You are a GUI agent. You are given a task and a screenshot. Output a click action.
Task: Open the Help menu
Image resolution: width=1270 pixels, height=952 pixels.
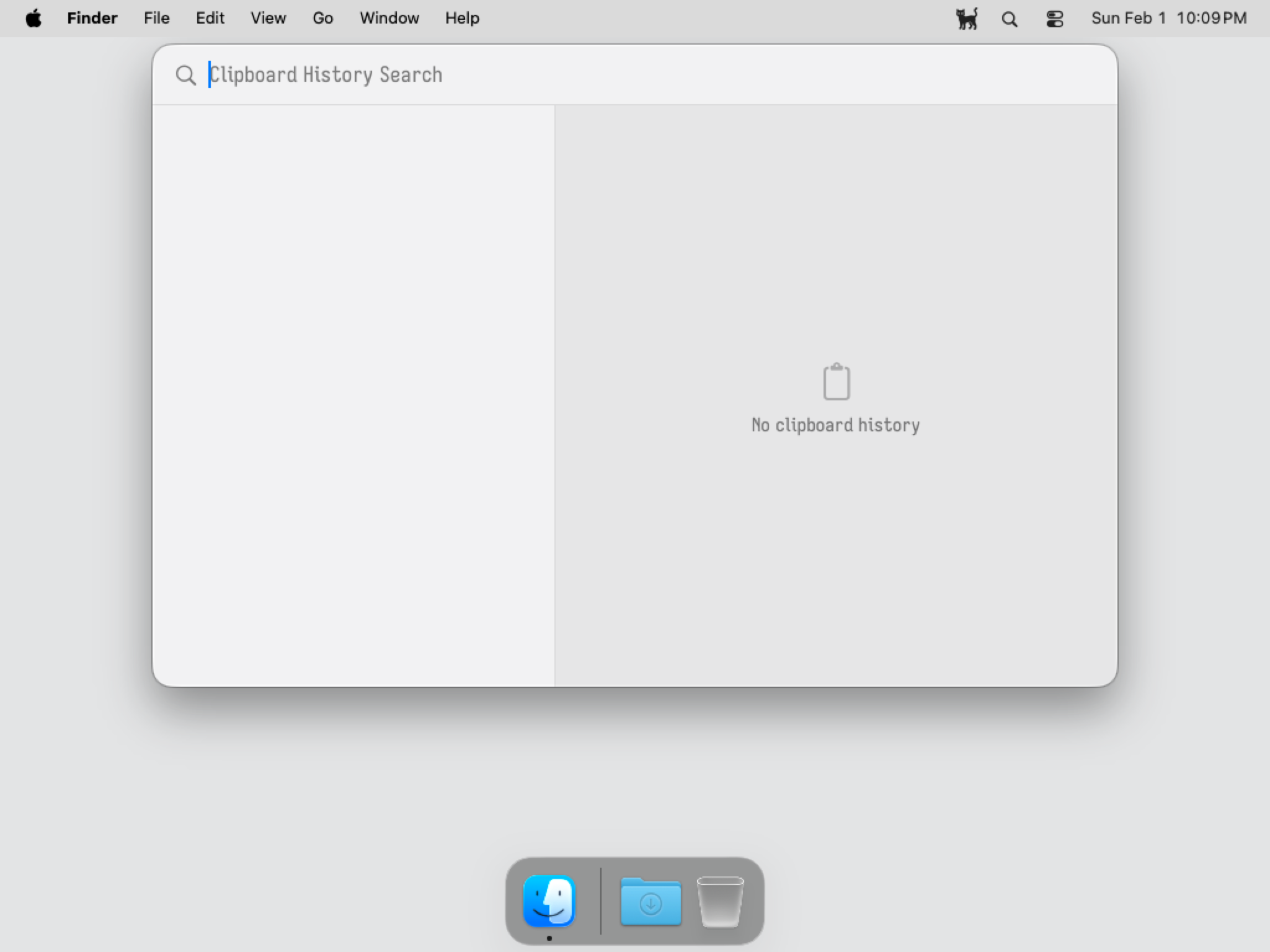point(462,18)
